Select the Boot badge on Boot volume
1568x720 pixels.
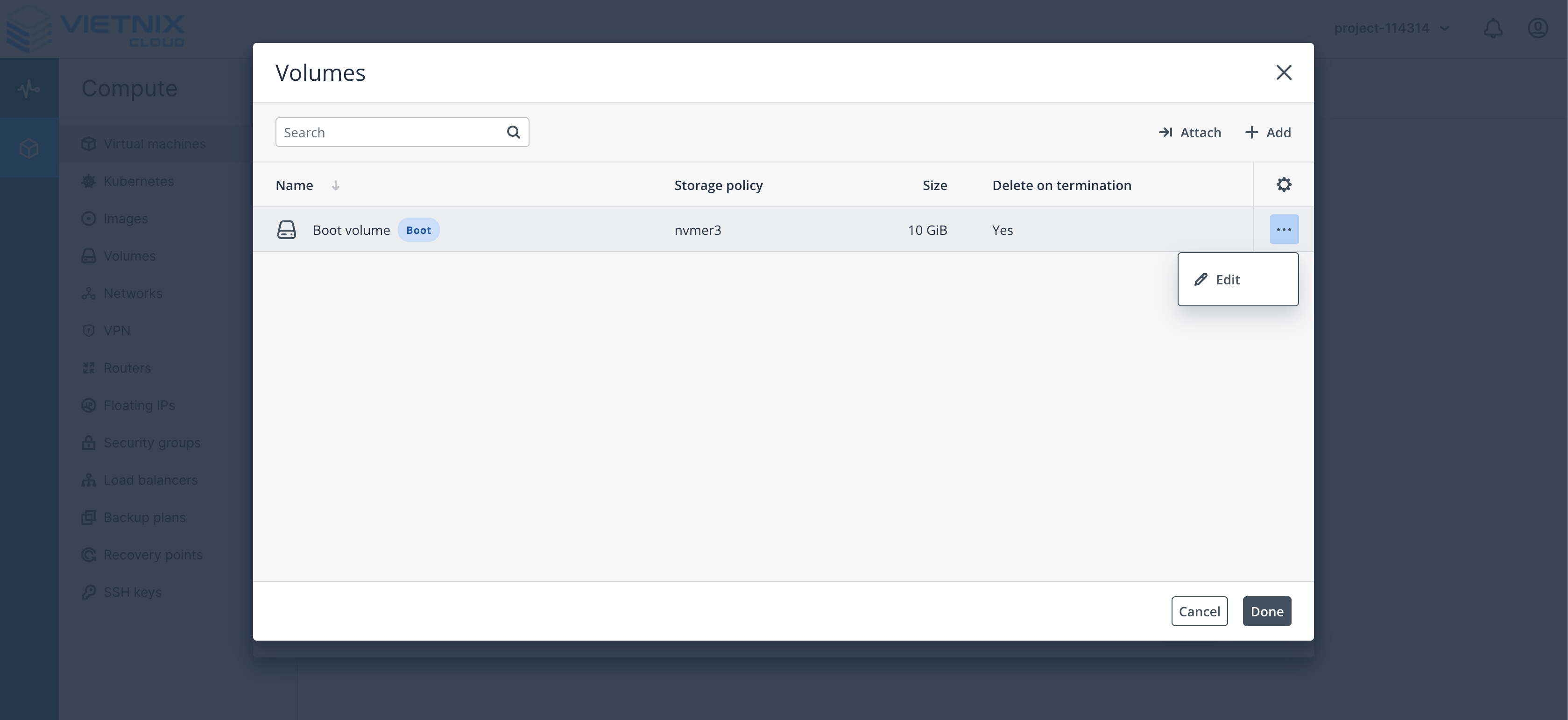(x=418, y=230)
